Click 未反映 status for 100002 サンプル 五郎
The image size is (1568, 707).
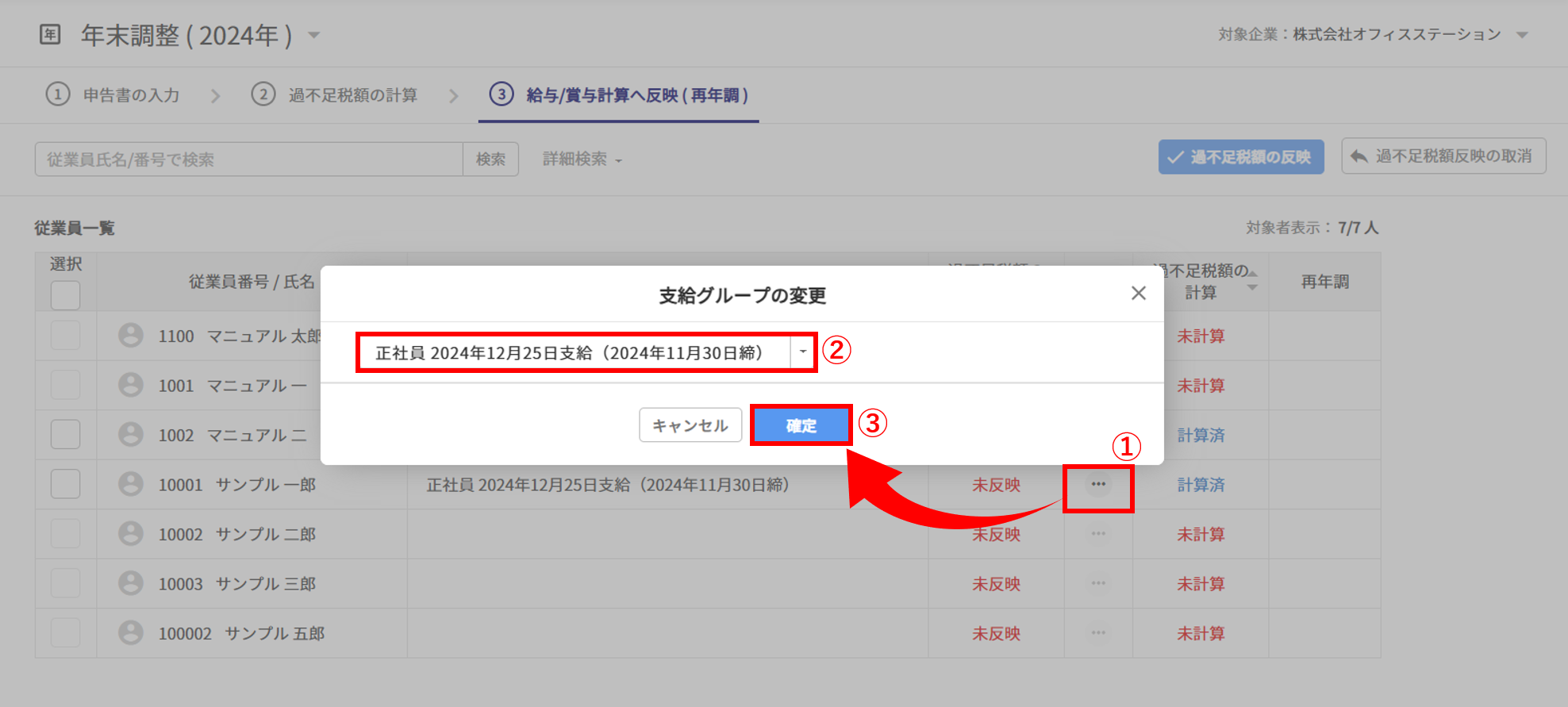996,634
